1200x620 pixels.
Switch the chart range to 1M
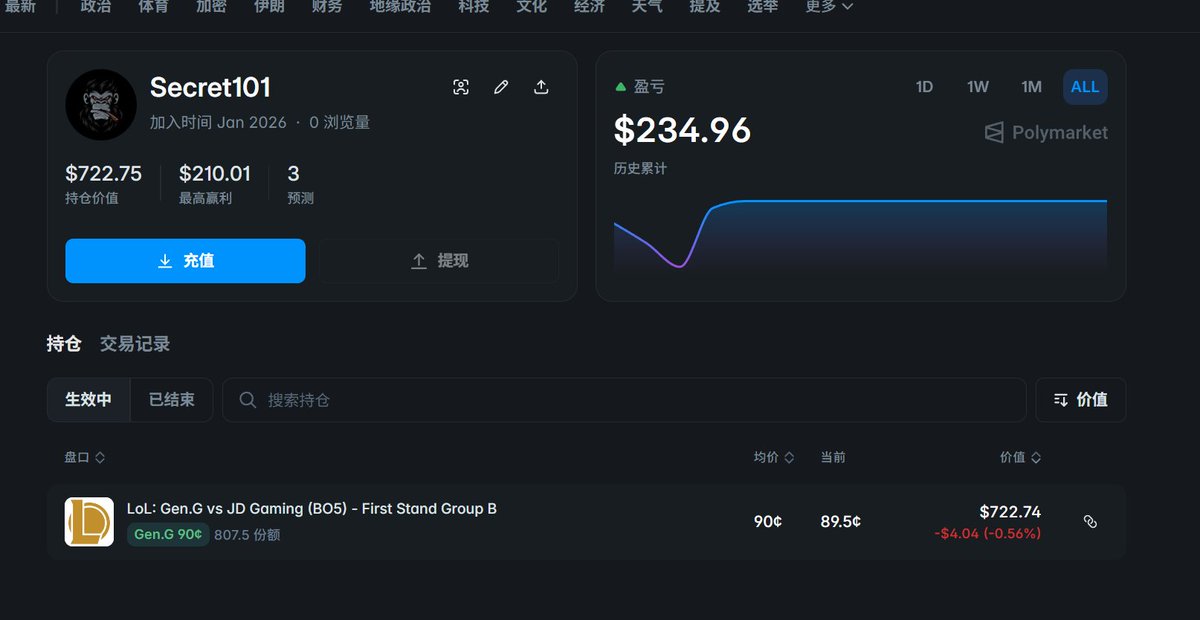point(1031,87)
